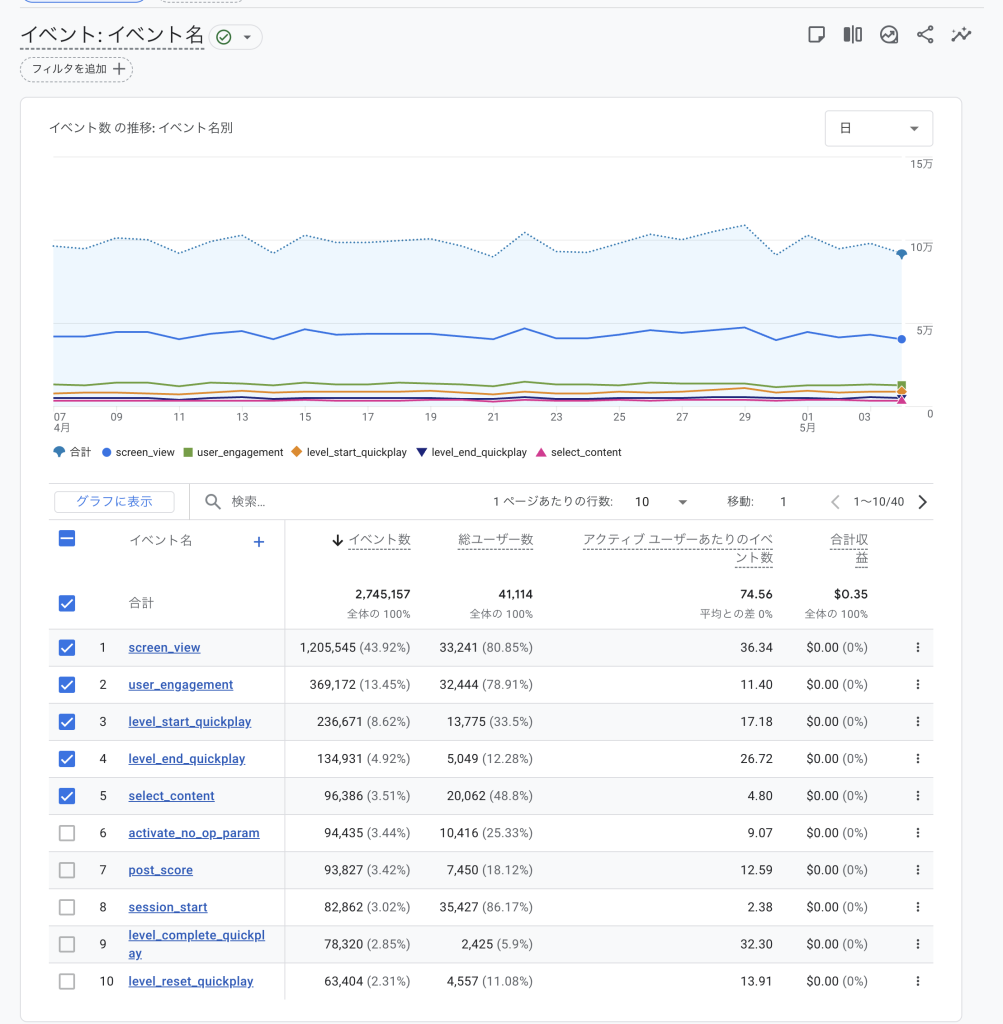Open the report notes icon in header
Viewport: 1003px width, 1024px height.
tap(816, 35)
